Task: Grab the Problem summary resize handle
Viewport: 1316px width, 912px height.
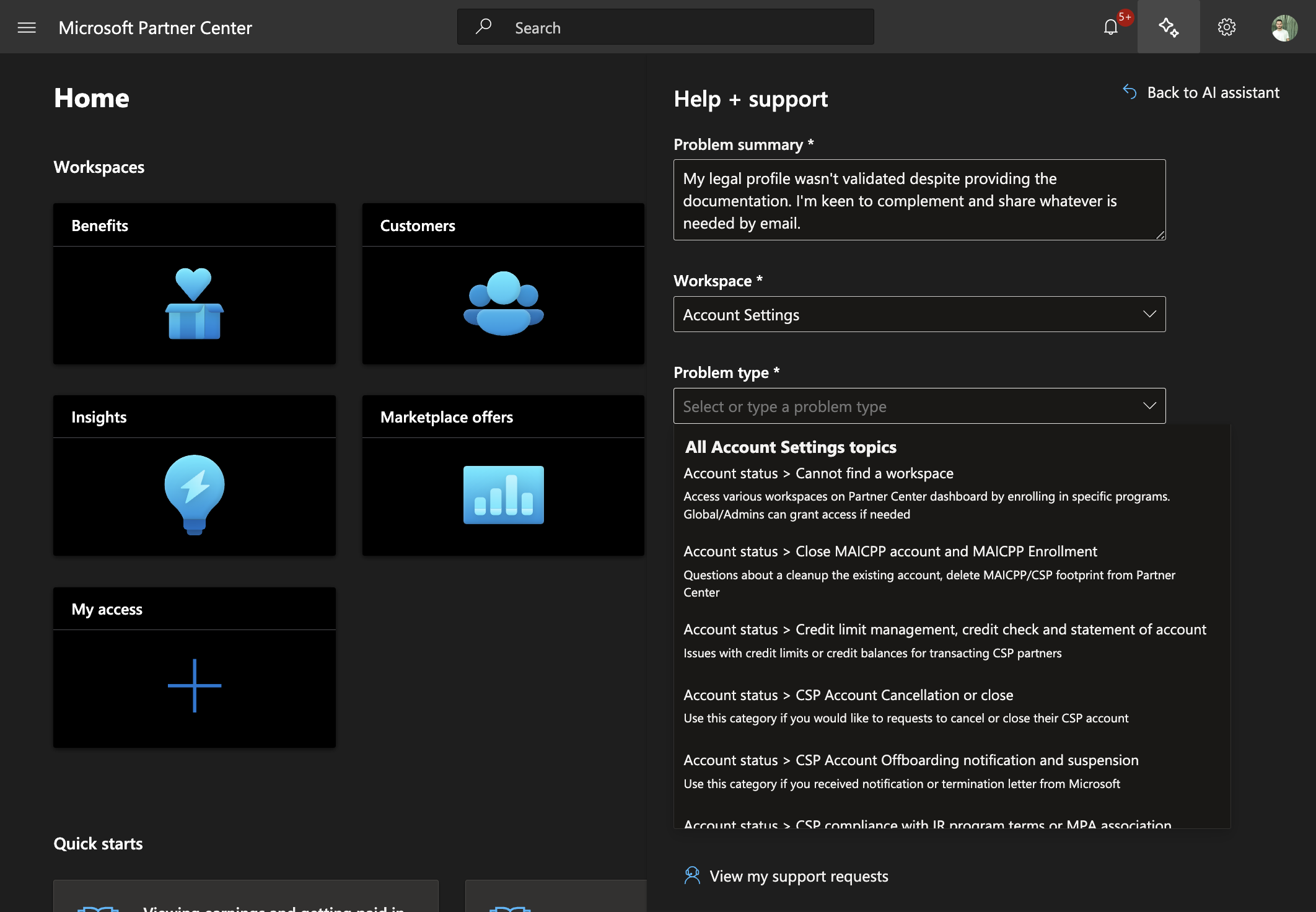Action: pyautogui.click(x=1160, y=235)
